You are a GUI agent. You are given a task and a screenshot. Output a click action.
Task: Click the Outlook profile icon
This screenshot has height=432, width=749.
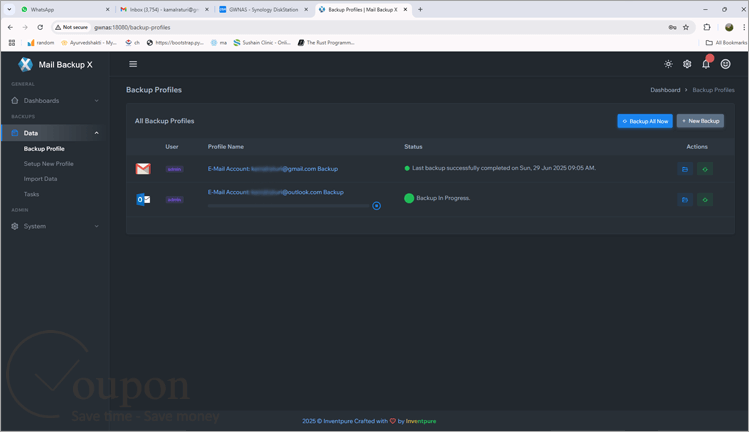coord(143,199)
